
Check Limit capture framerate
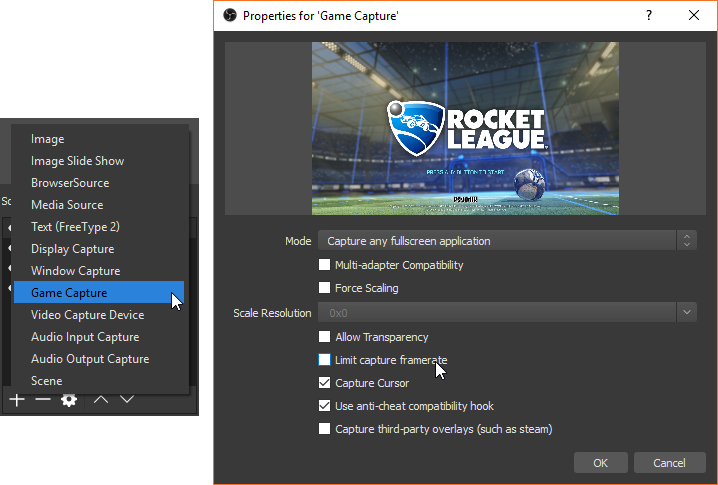pos(324,360)
